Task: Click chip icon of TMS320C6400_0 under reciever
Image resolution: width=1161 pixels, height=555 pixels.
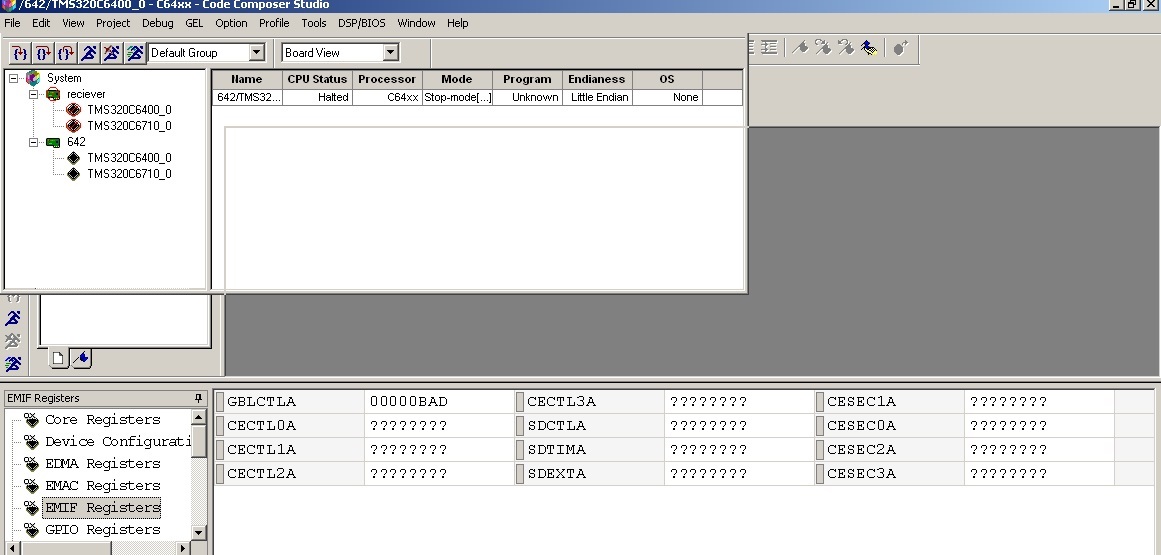Action: [73, 110]
